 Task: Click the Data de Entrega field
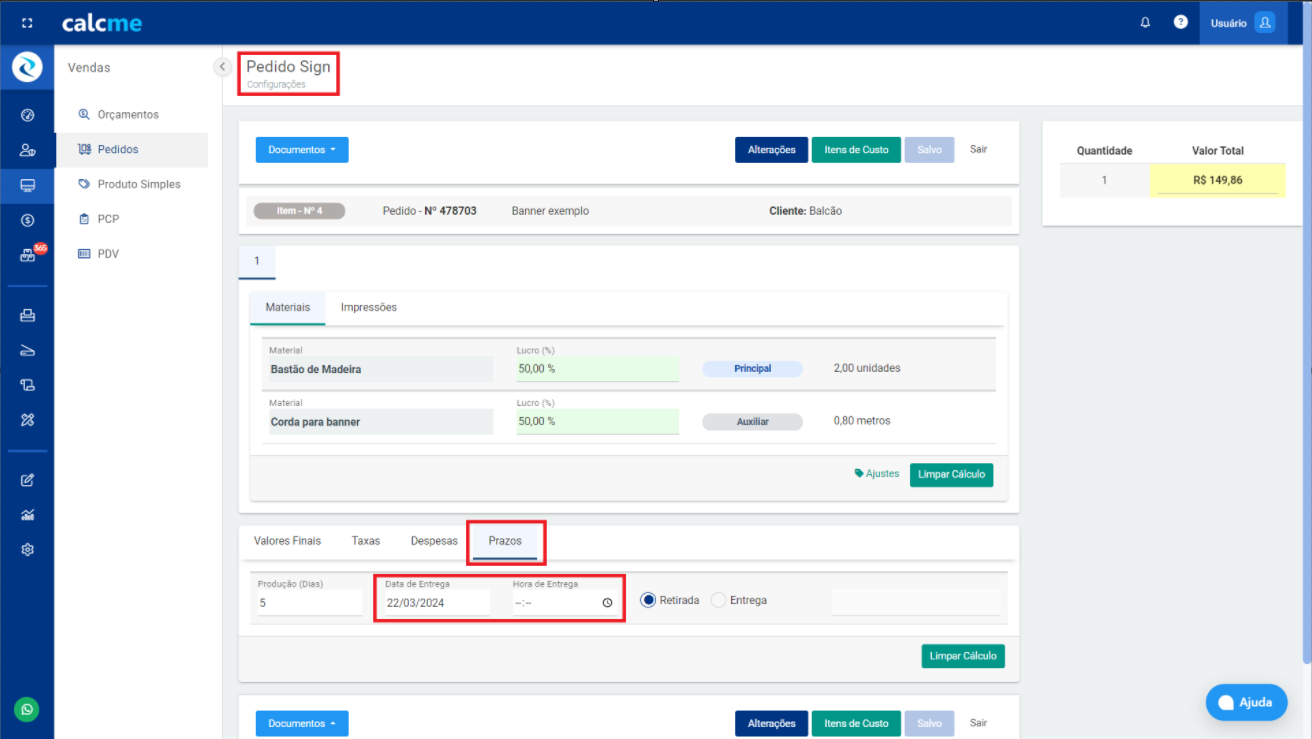[435, 603]
